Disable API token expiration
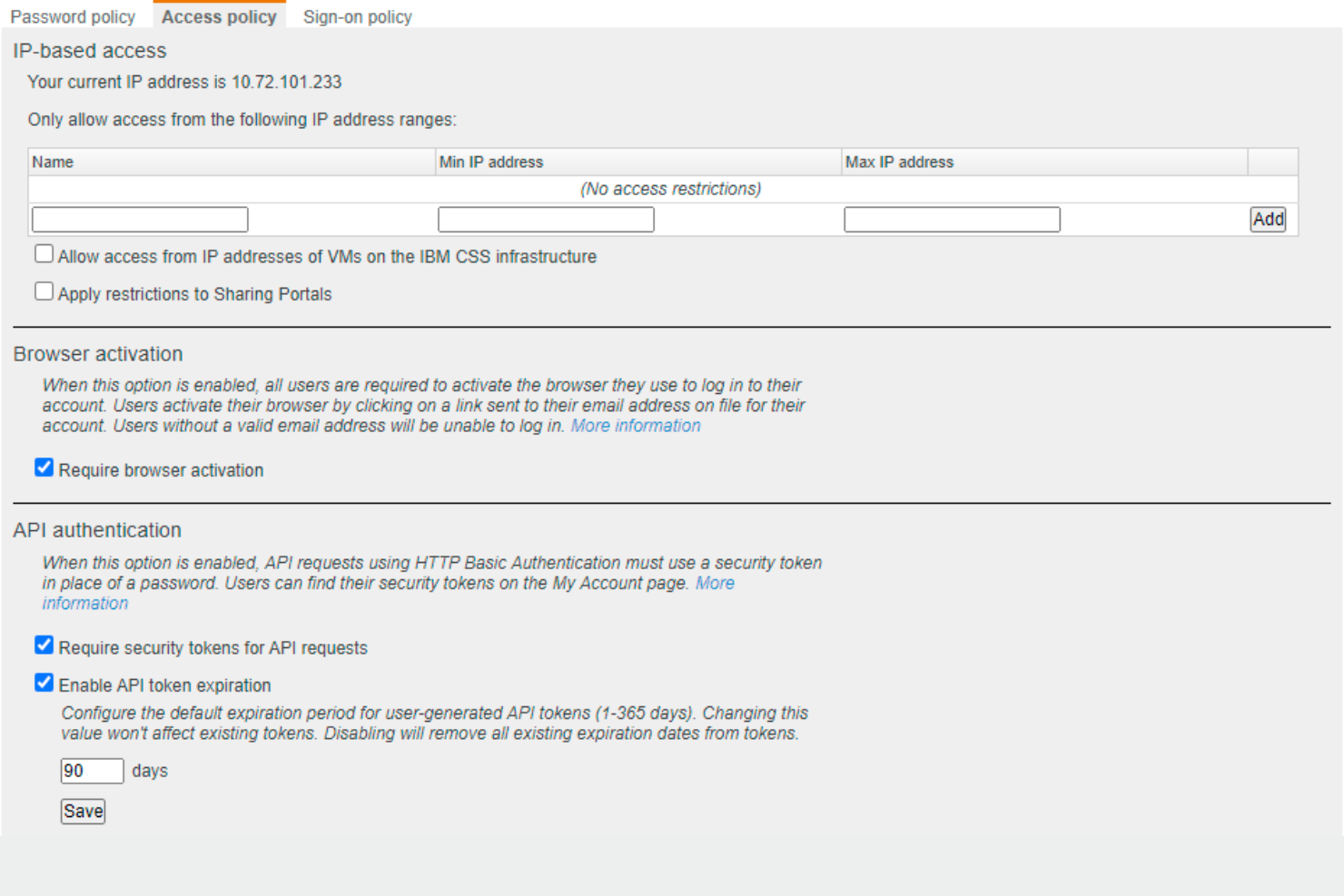 [x=44, y=682]
